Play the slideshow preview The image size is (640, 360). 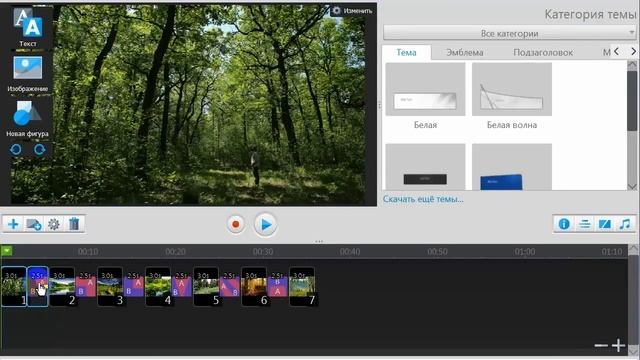click(265, 224)
